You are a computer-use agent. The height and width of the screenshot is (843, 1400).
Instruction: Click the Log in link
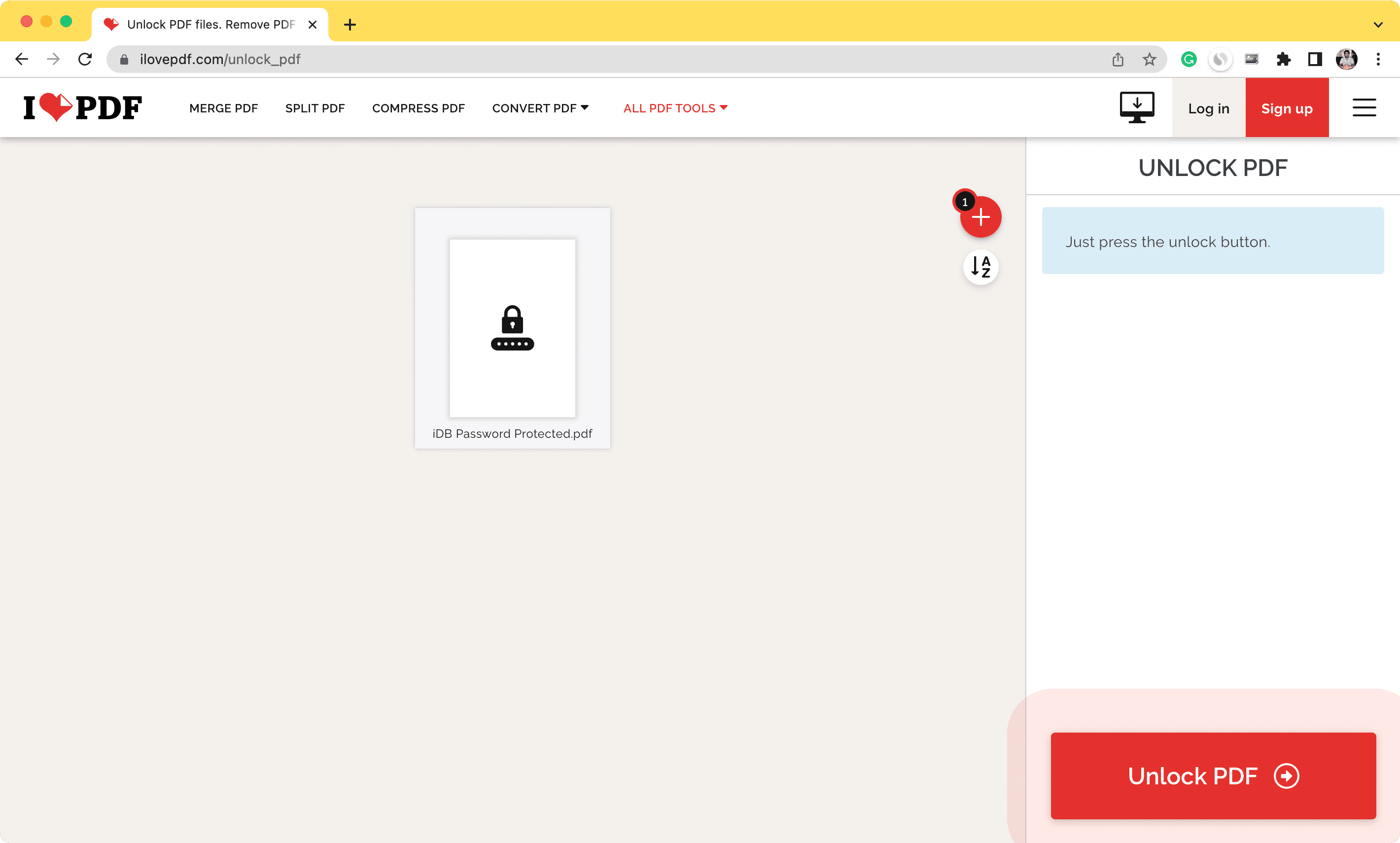(1209, 108)
